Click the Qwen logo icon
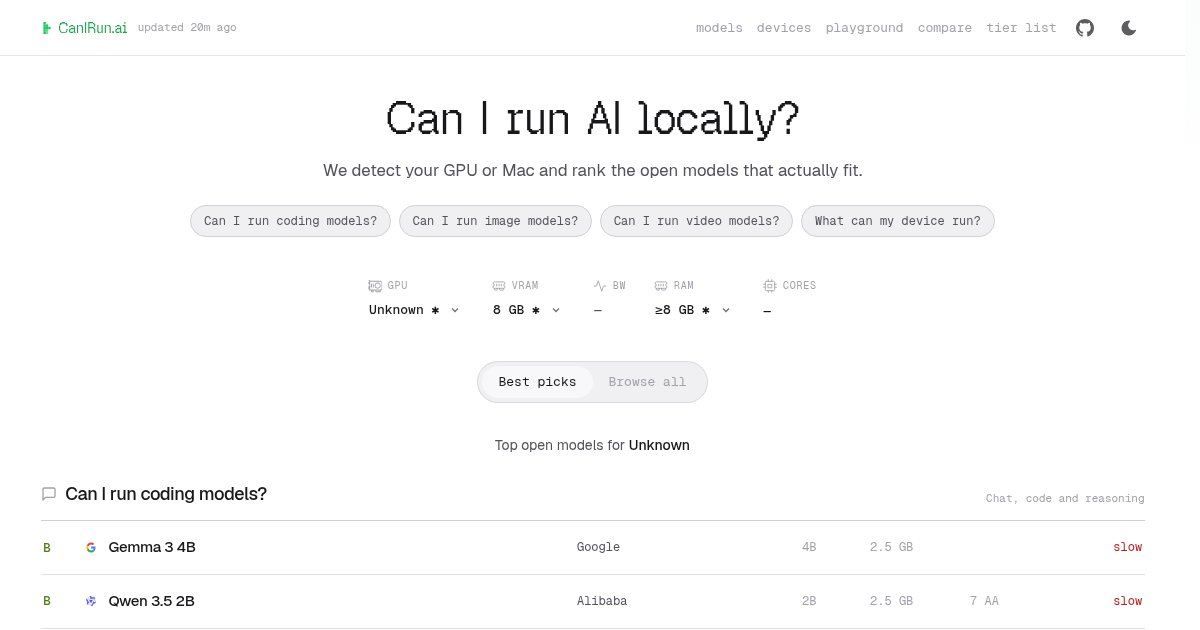1200x630 pixels. [91, 601]
